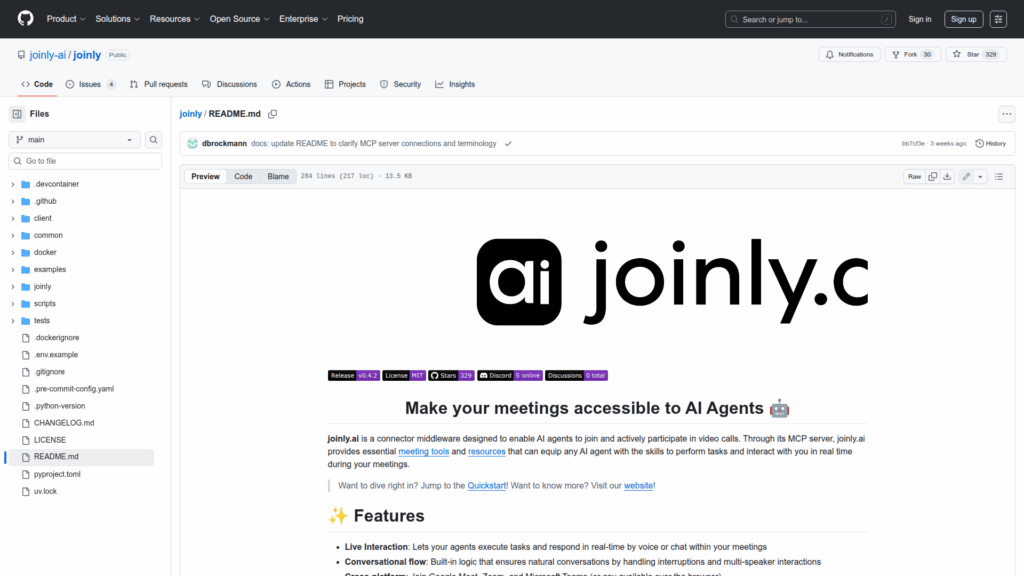The image size is (1024, 576).
Task: Expand the common folder
Action: [x=13, y=235]
